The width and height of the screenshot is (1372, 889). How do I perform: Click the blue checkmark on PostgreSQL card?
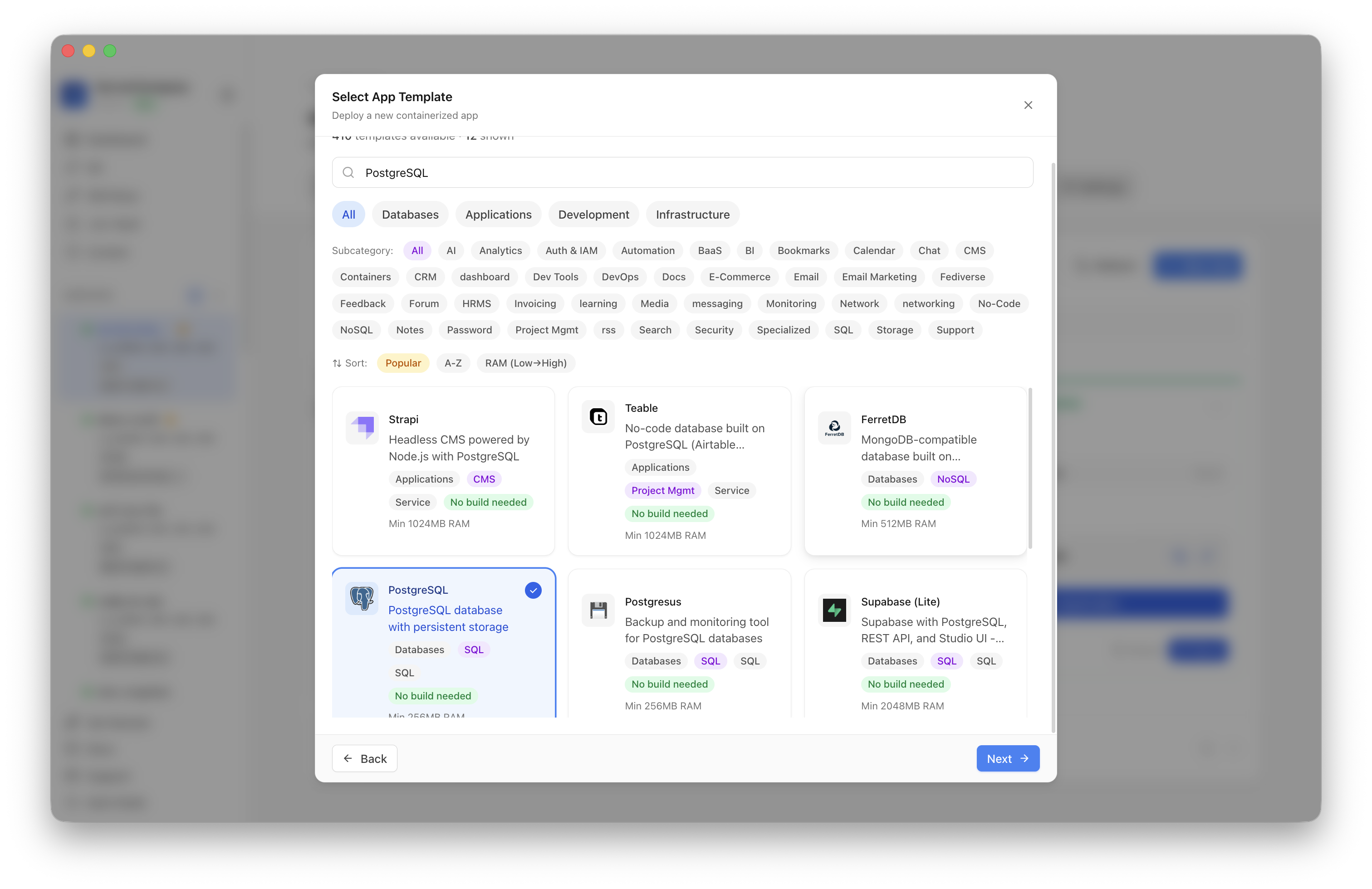(x=533, y=590)
